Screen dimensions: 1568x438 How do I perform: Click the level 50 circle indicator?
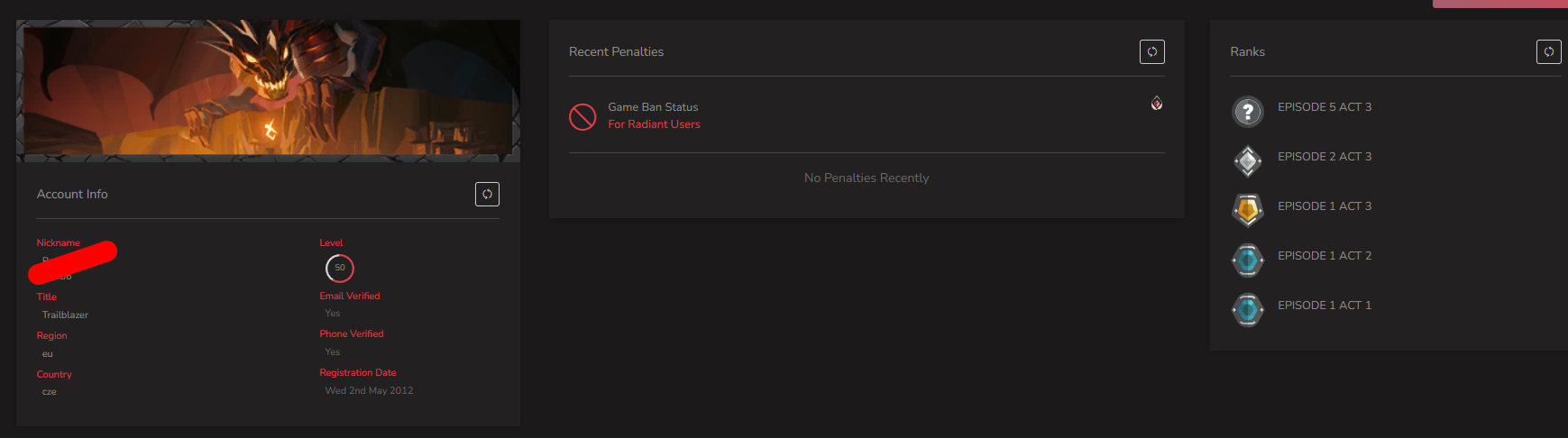[340, 268]
